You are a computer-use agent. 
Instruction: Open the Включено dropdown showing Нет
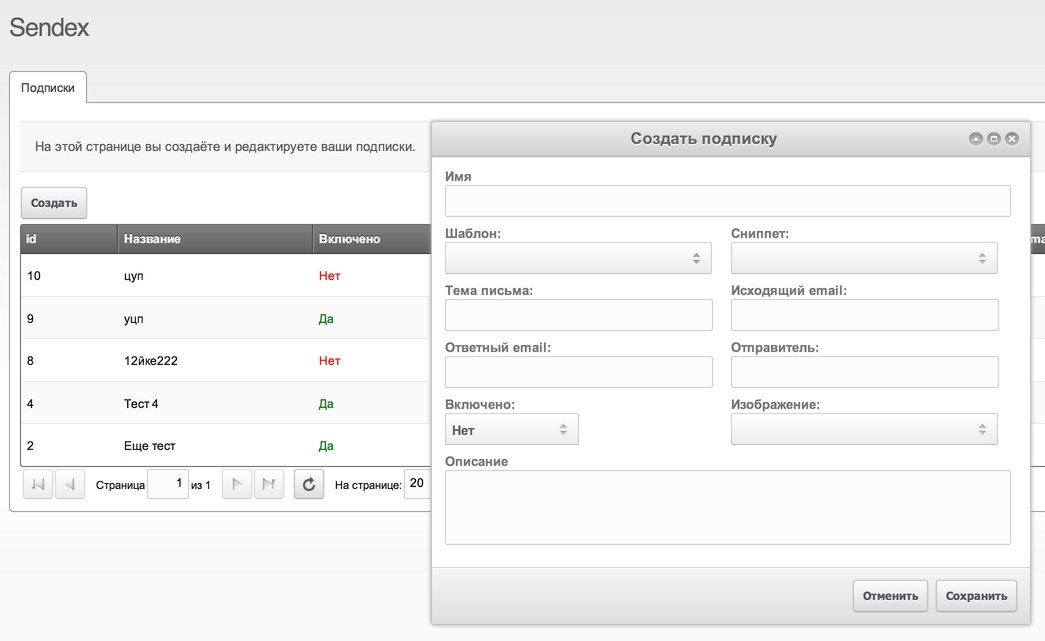[x=512, y=429]
